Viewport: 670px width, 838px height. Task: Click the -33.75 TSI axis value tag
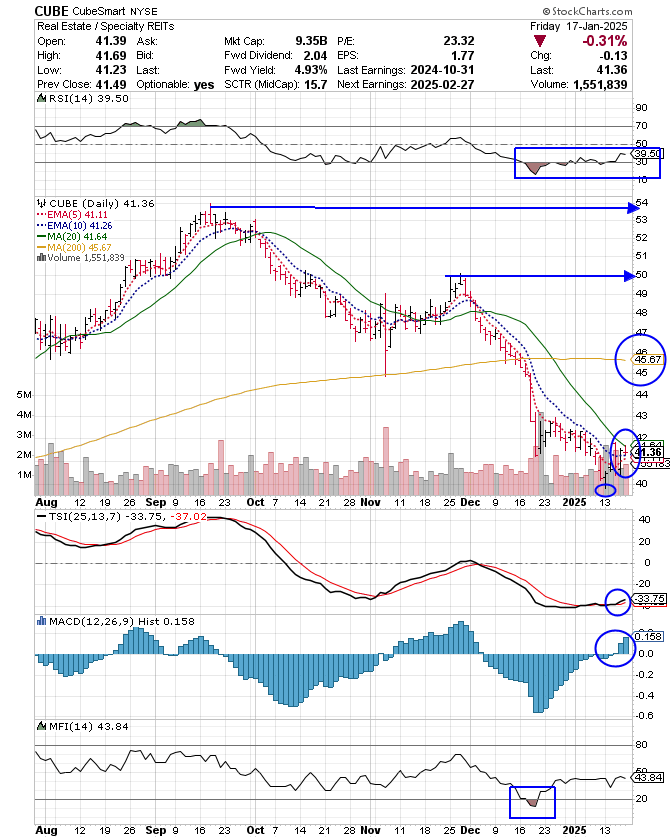click(x=650, y=599)
